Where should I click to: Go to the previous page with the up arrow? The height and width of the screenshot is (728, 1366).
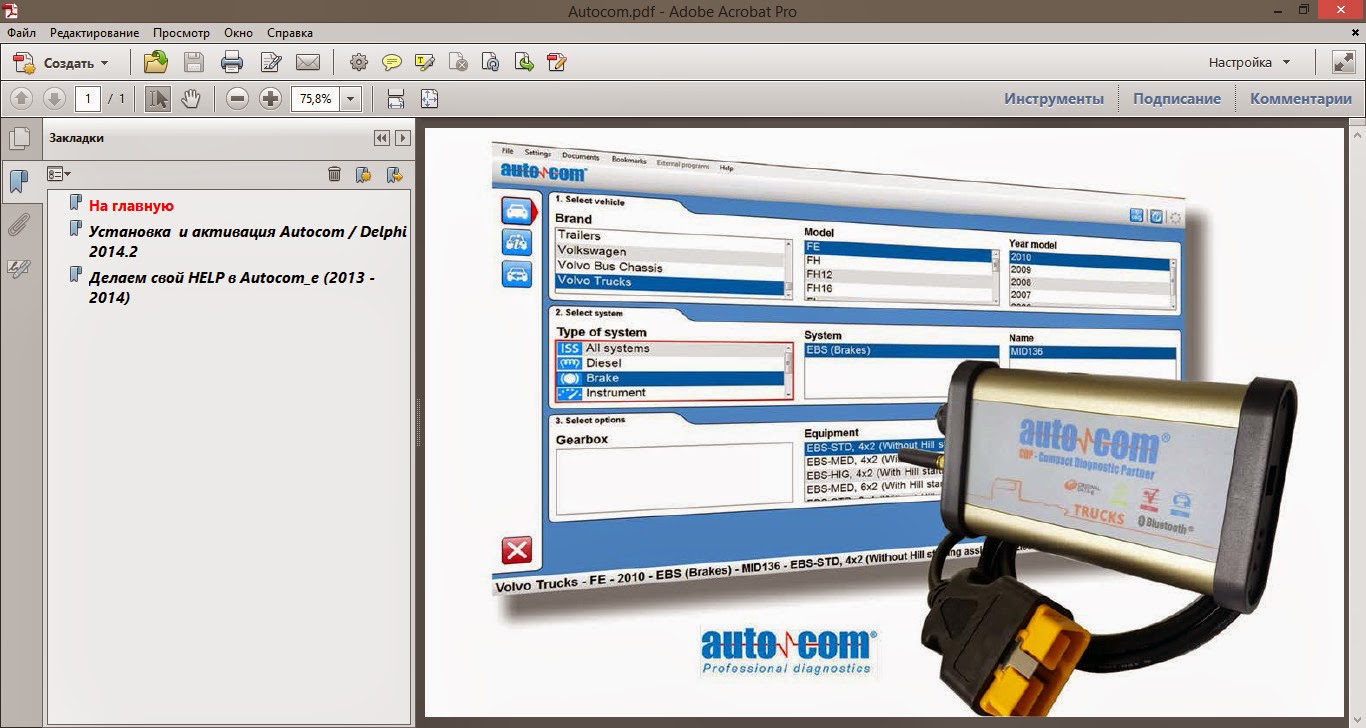(22, 99)
